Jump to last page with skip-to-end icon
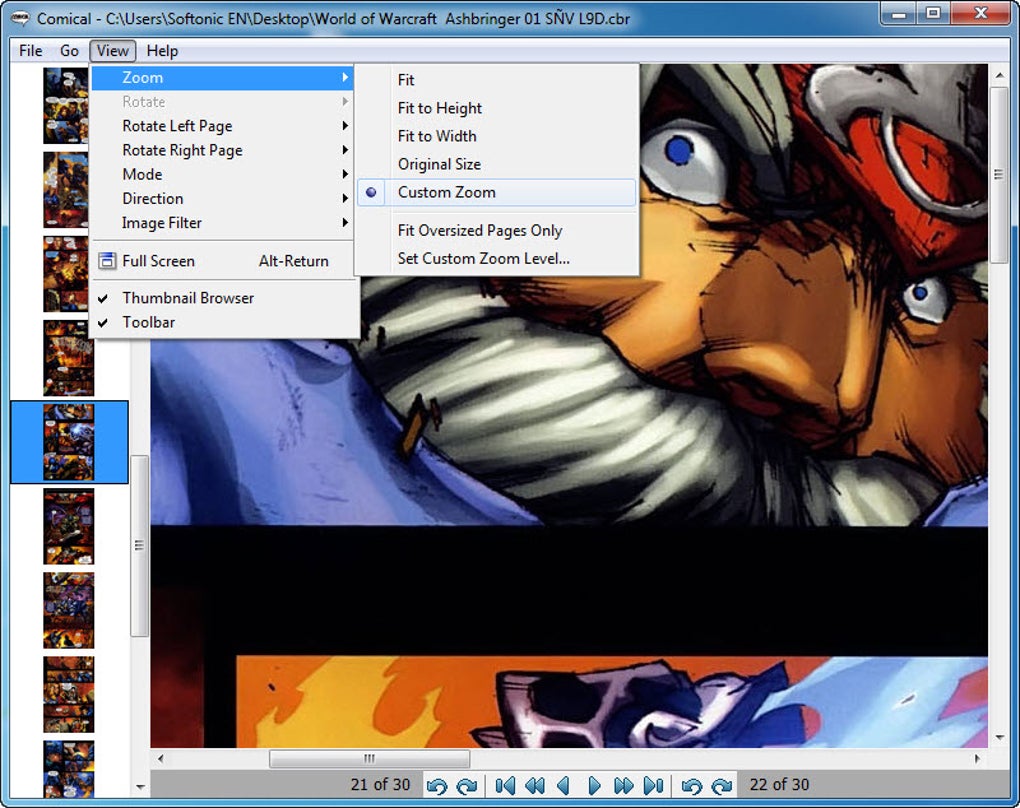The width and height of the screenshot is (1020, 808). pyautogui.click(x=653, y=786)
